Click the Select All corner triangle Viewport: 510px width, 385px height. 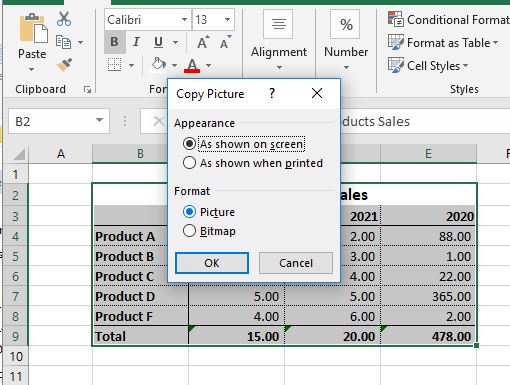click(19, 154)
